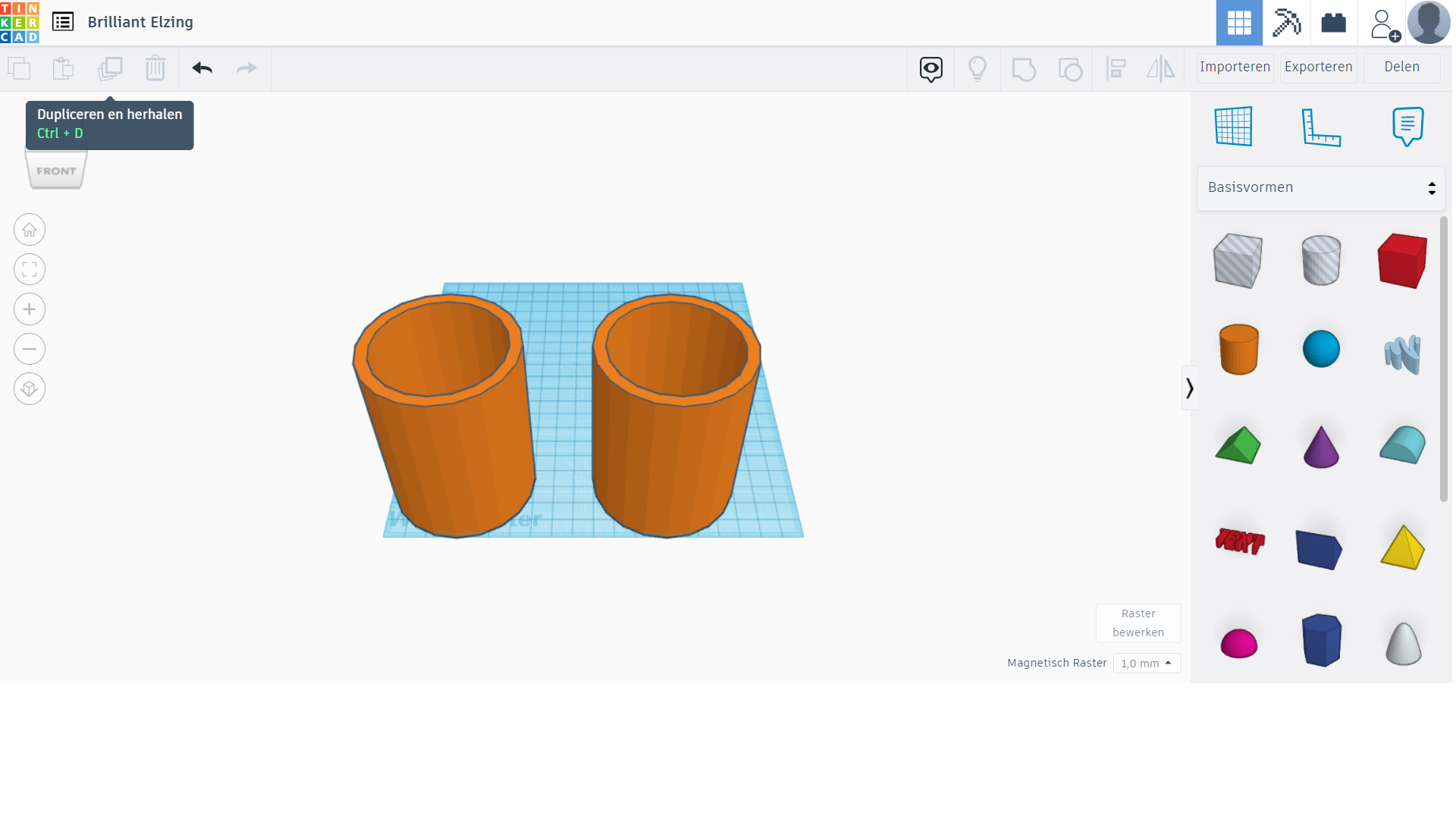Click the Duplicate and repeat icon
Viewport: 1456px width, 819px height.
click(110, 68)
